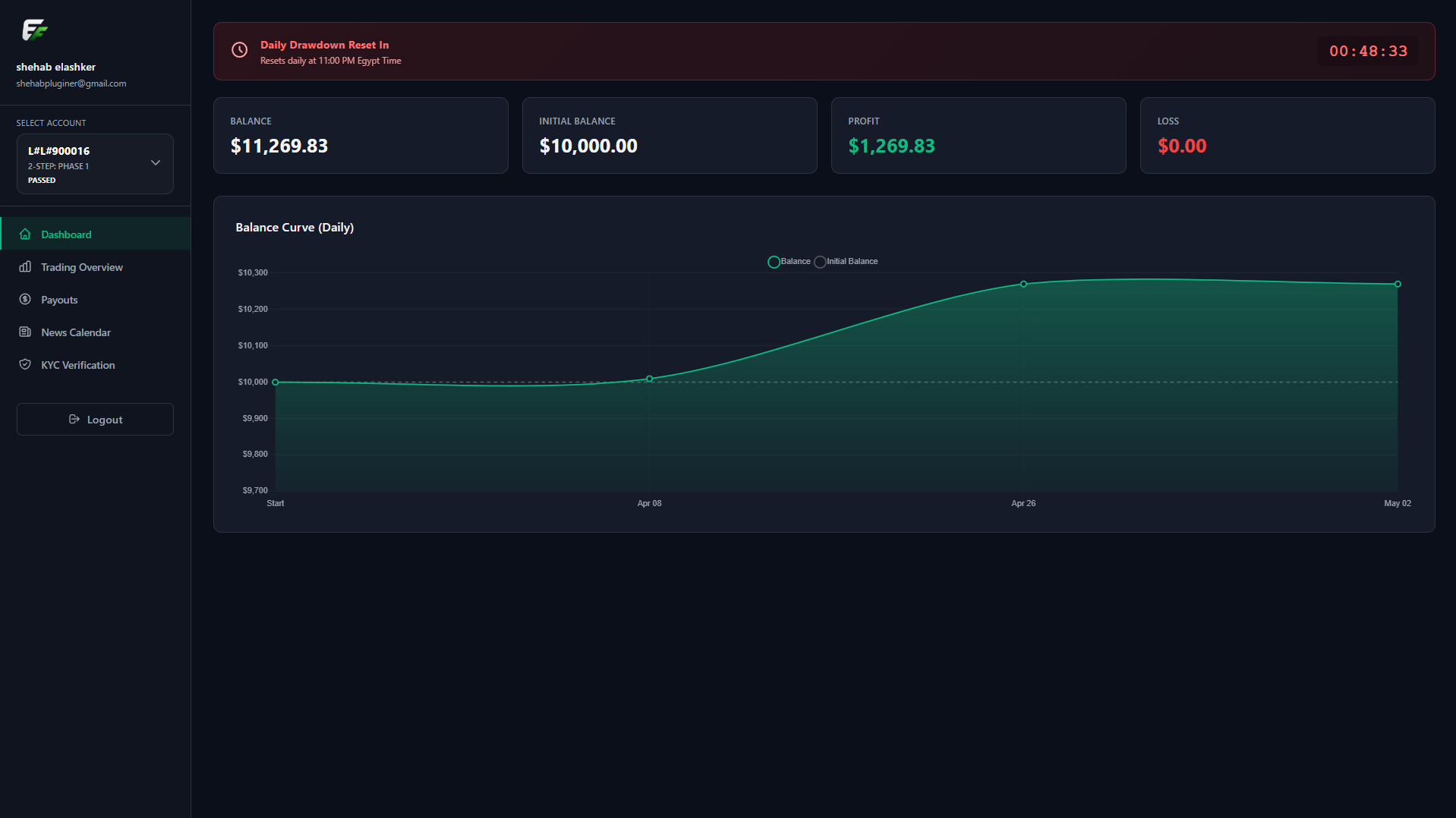Click the News Calendar newspaper icon
This screenshot has width=1456, height=818.
25,332
